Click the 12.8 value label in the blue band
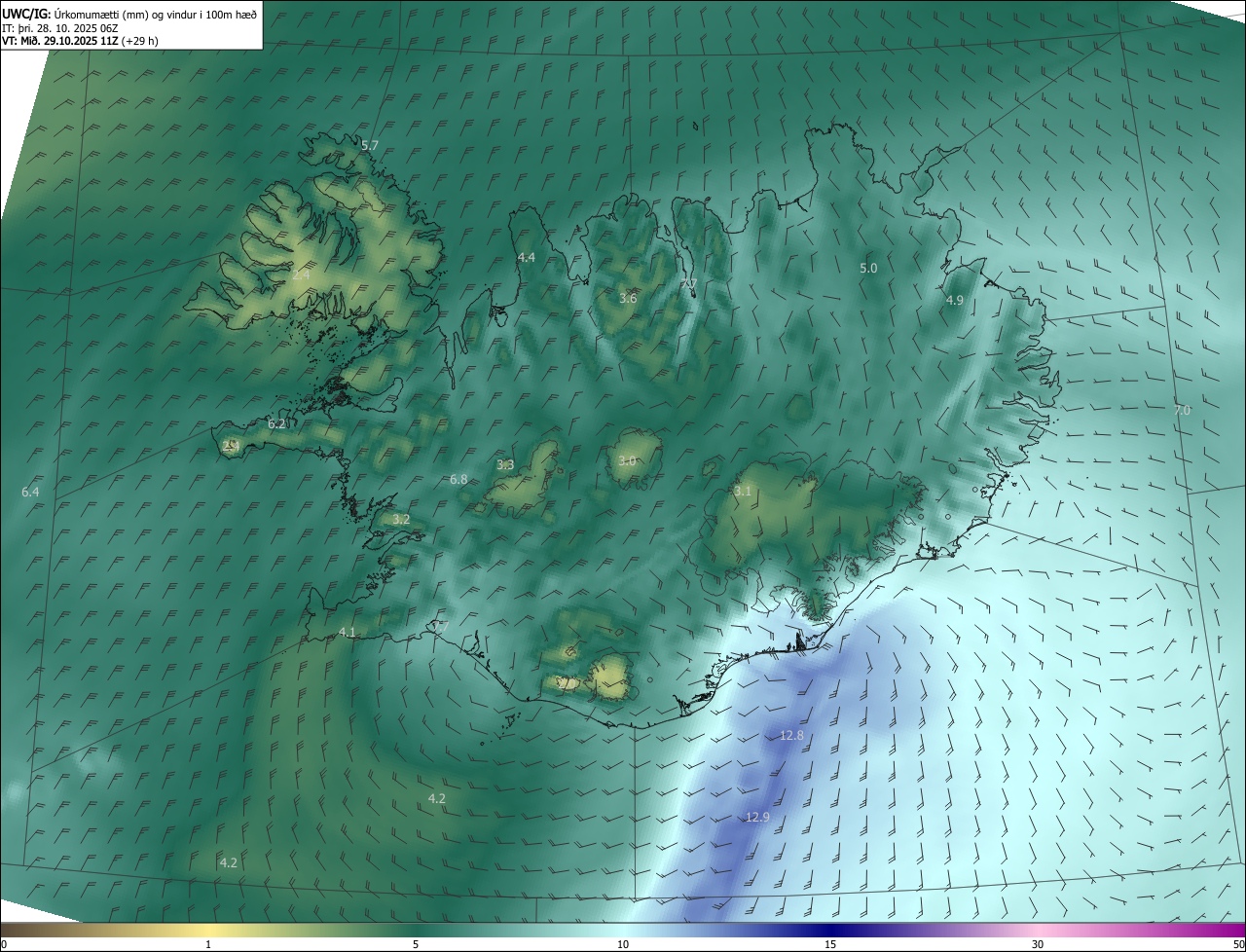 tap(792, 736)
